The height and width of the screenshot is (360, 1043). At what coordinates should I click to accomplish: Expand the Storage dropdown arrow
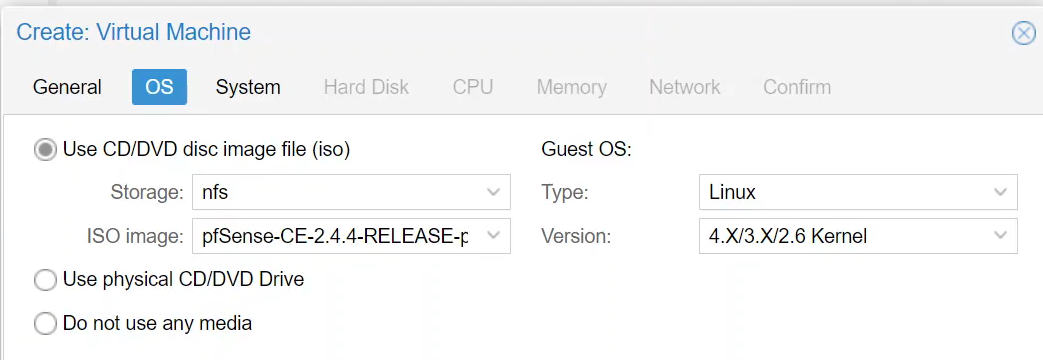click(x=493, y=192)
